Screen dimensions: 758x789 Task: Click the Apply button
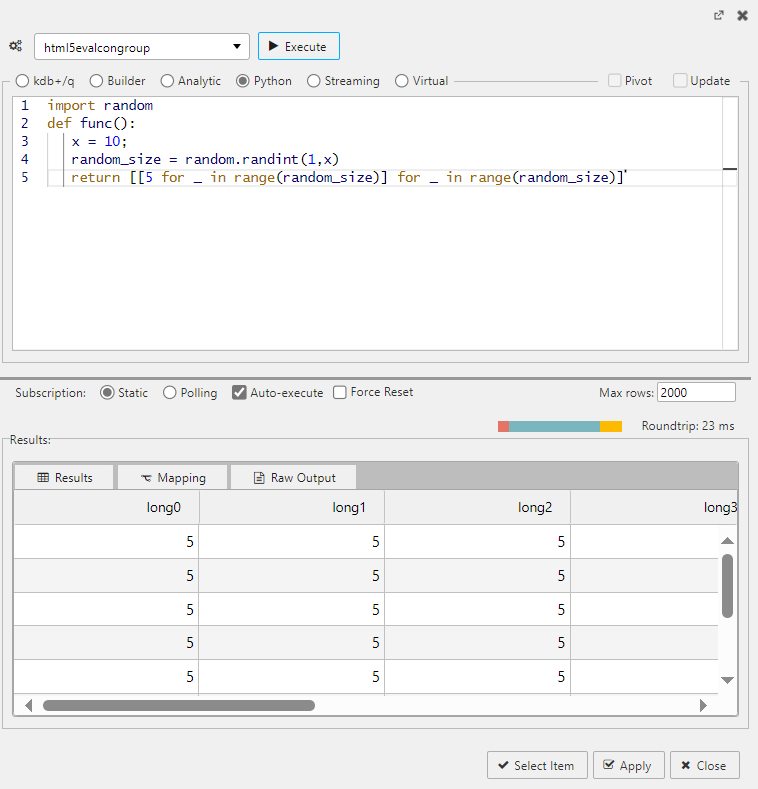coord(627,765)
